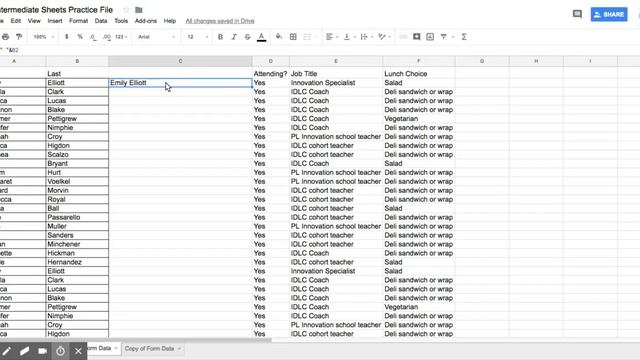Click the camera recording icon

(x=42, y=351)
